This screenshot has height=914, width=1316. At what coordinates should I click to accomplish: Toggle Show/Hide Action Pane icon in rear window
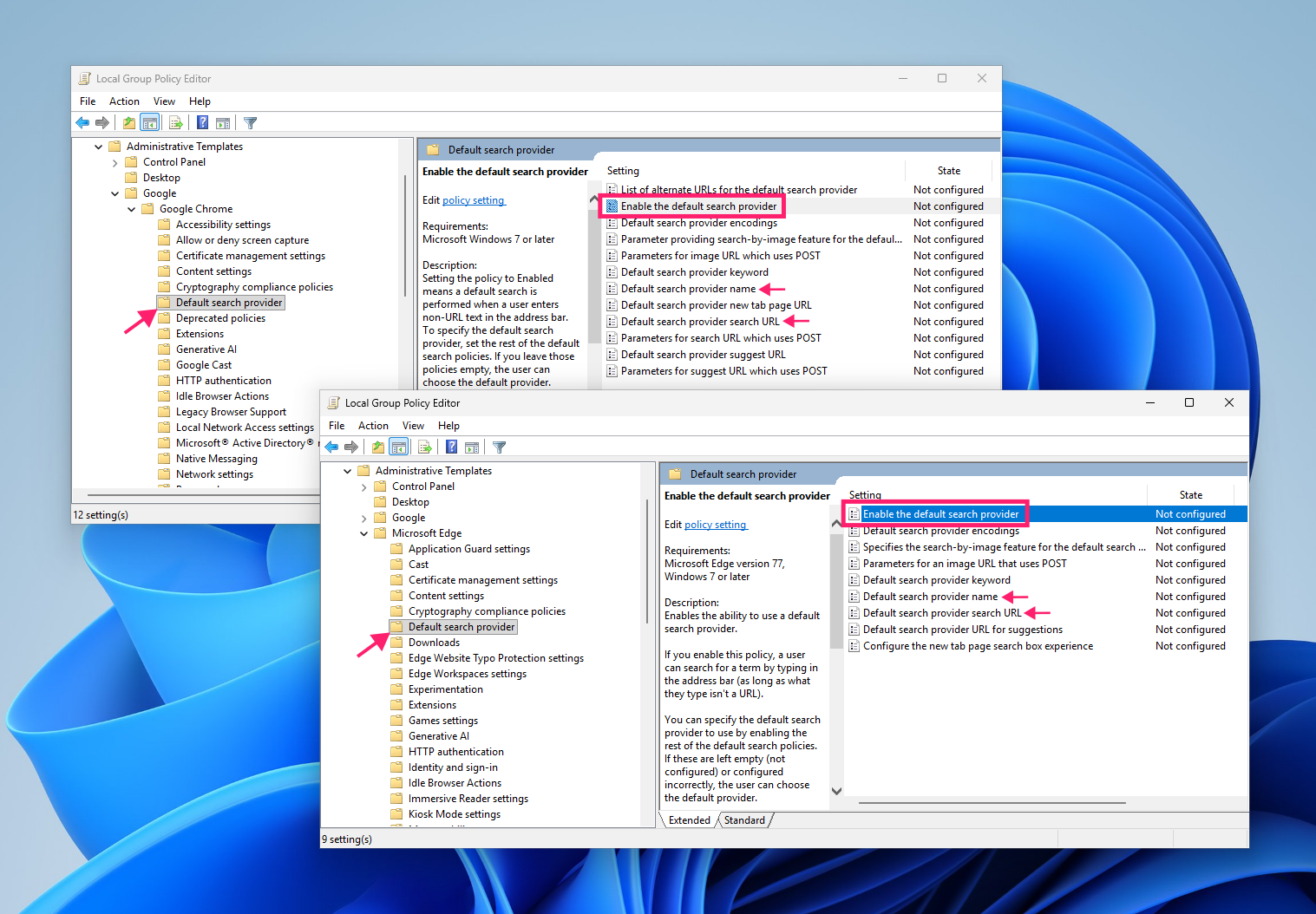point(223,123)
